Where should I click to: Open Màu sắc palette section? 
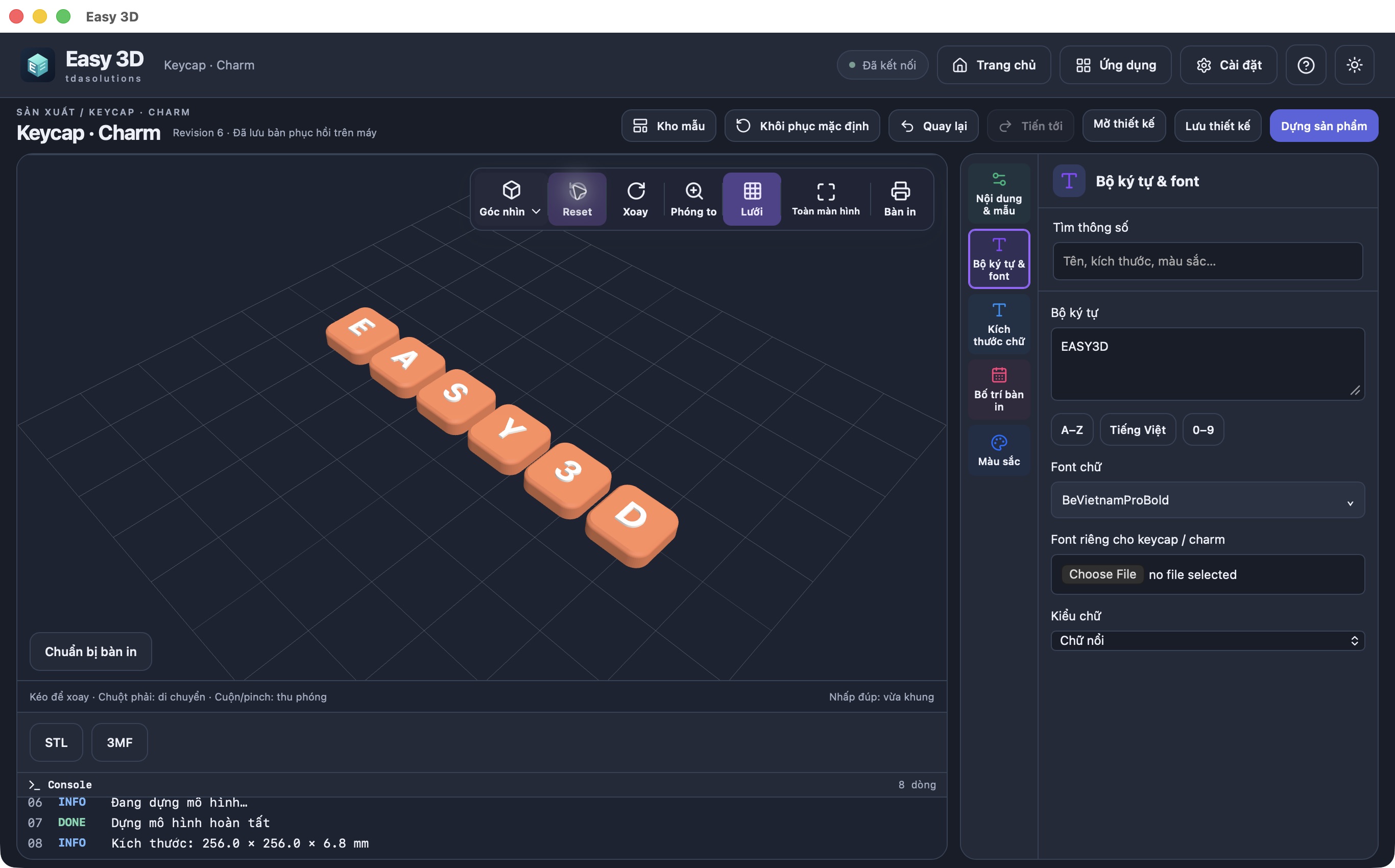point(999,450)
